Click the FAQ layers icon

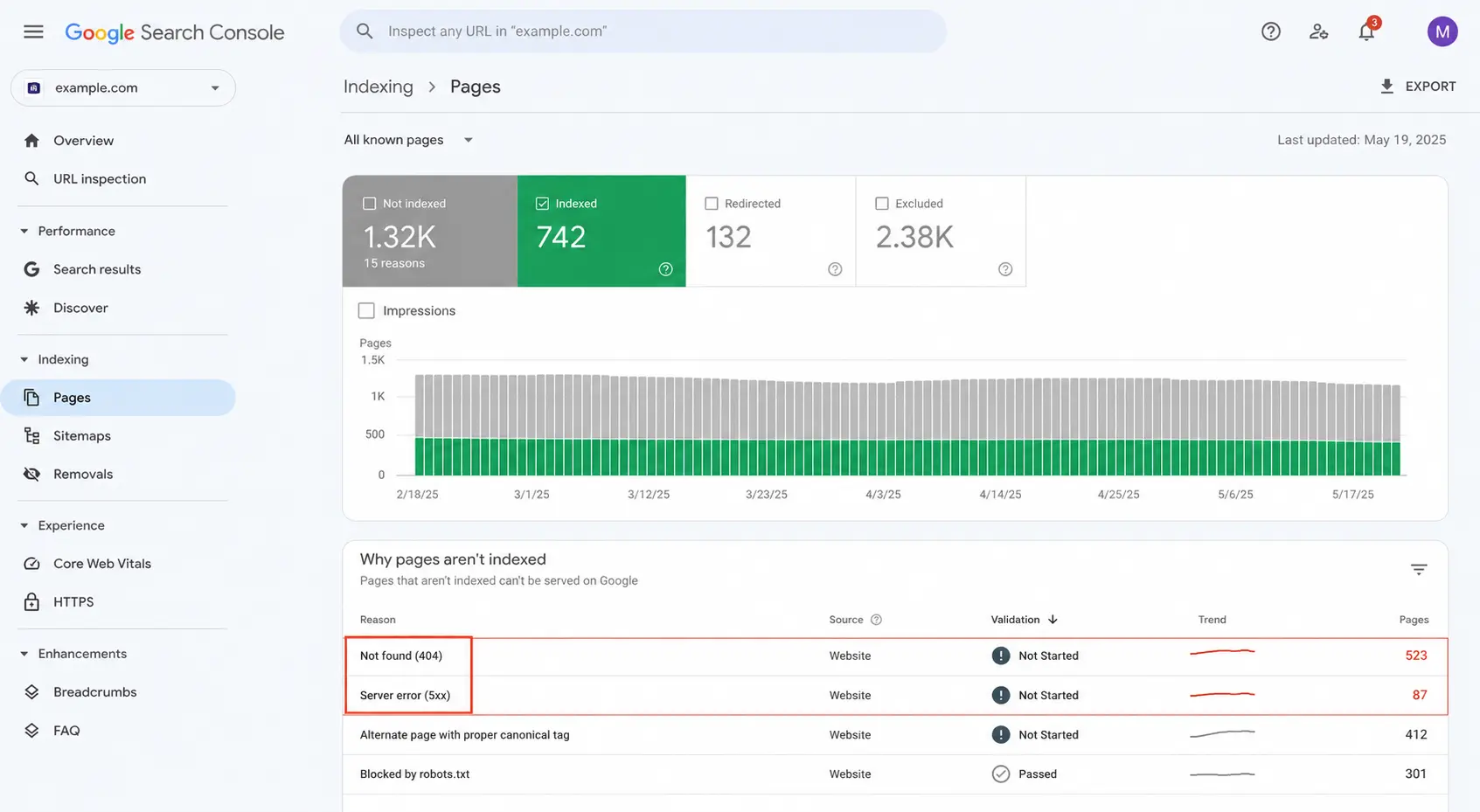pyautogui.click(x=31, y=731)
